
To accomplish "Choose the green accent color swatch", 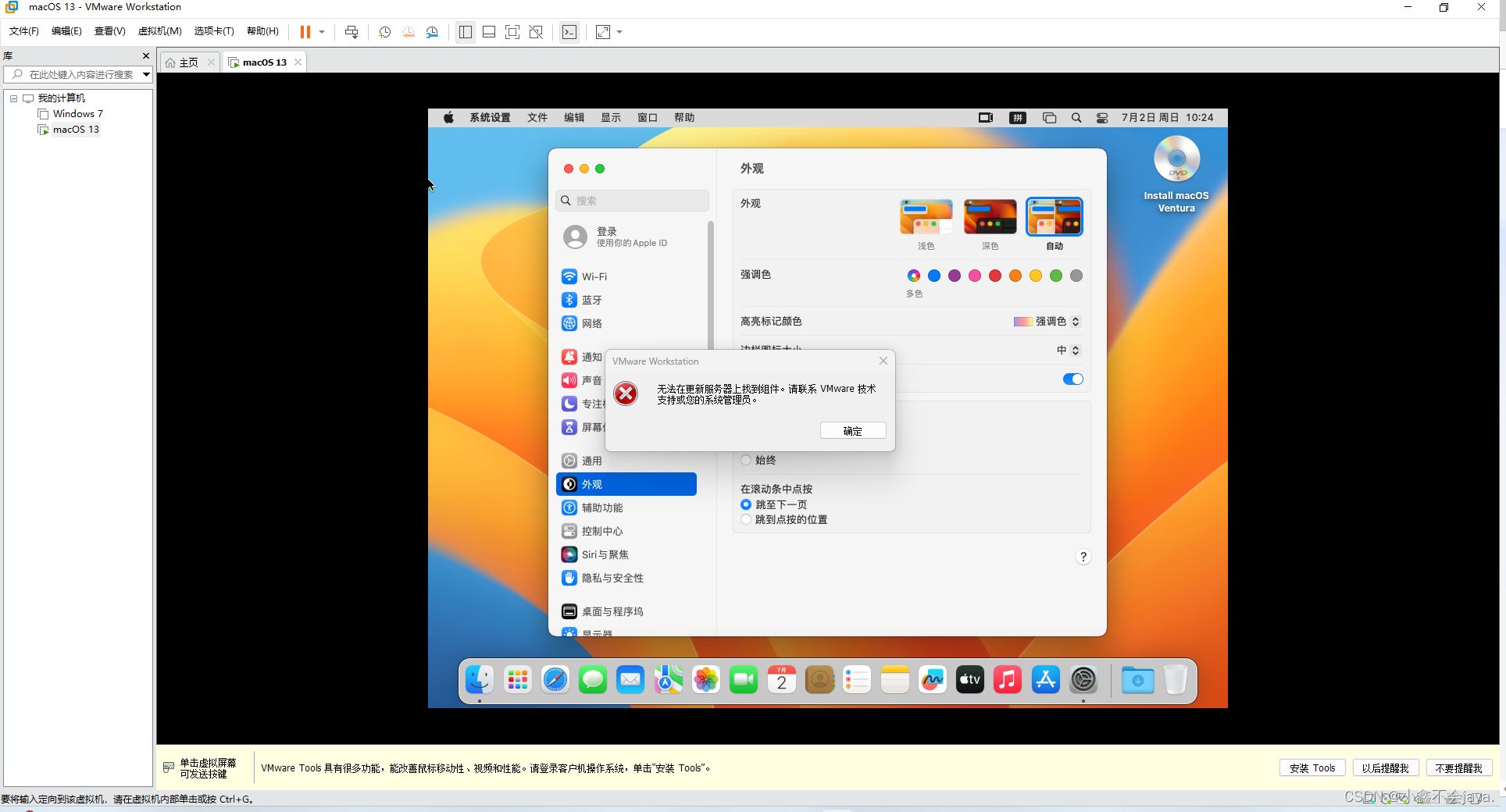I will click(x=1056, y=276).
